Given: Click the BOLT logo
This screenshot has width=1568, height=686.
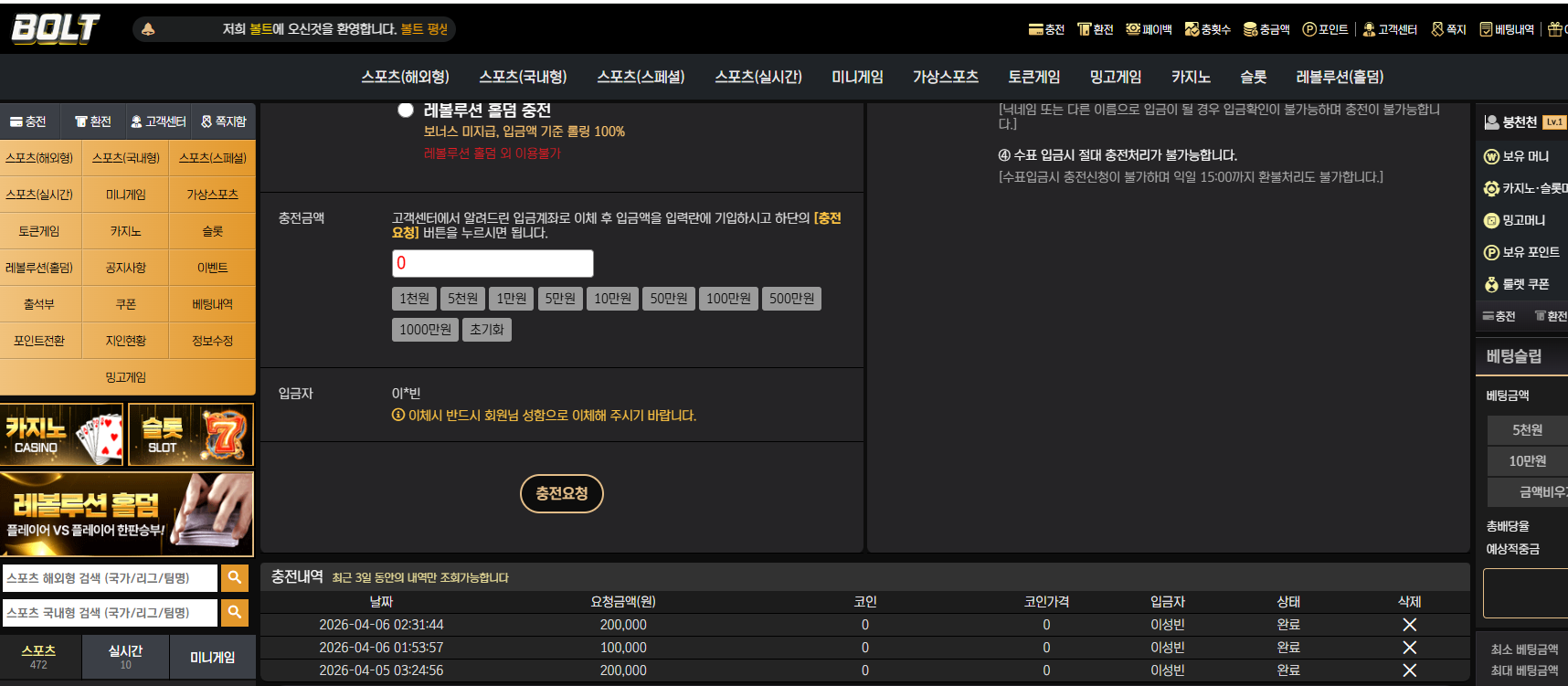Looking at the screenshot, I should click(x=55, y=28).
